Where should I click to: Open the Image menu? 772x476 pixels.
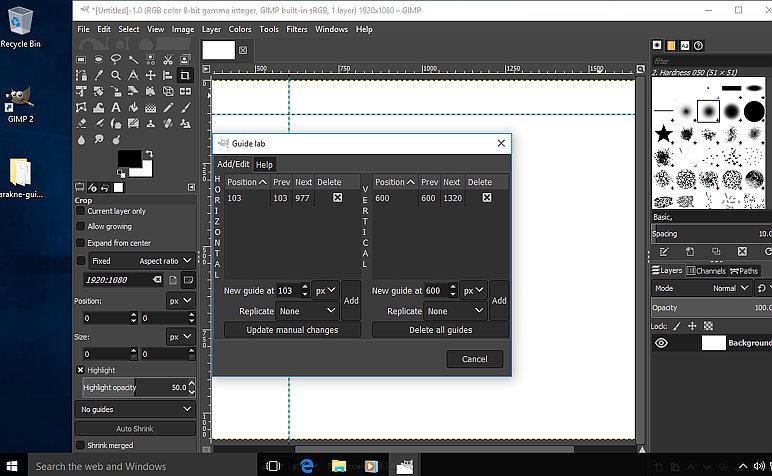coord(183,29)
